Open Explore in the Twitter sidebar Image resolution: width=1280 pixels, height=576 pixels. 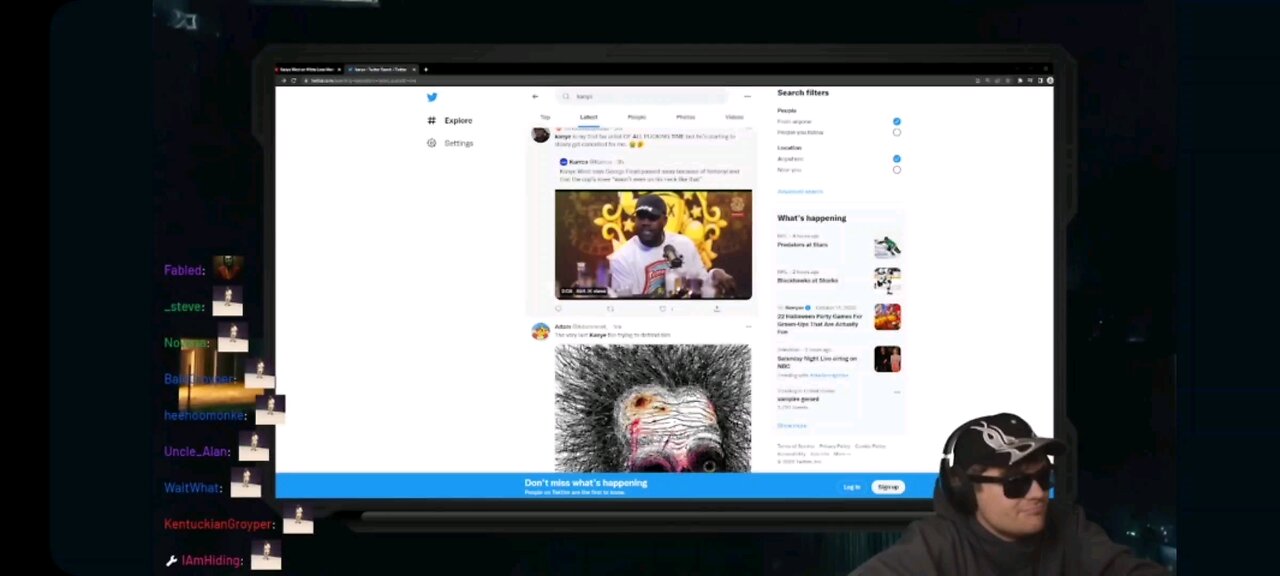coord(450,120)
